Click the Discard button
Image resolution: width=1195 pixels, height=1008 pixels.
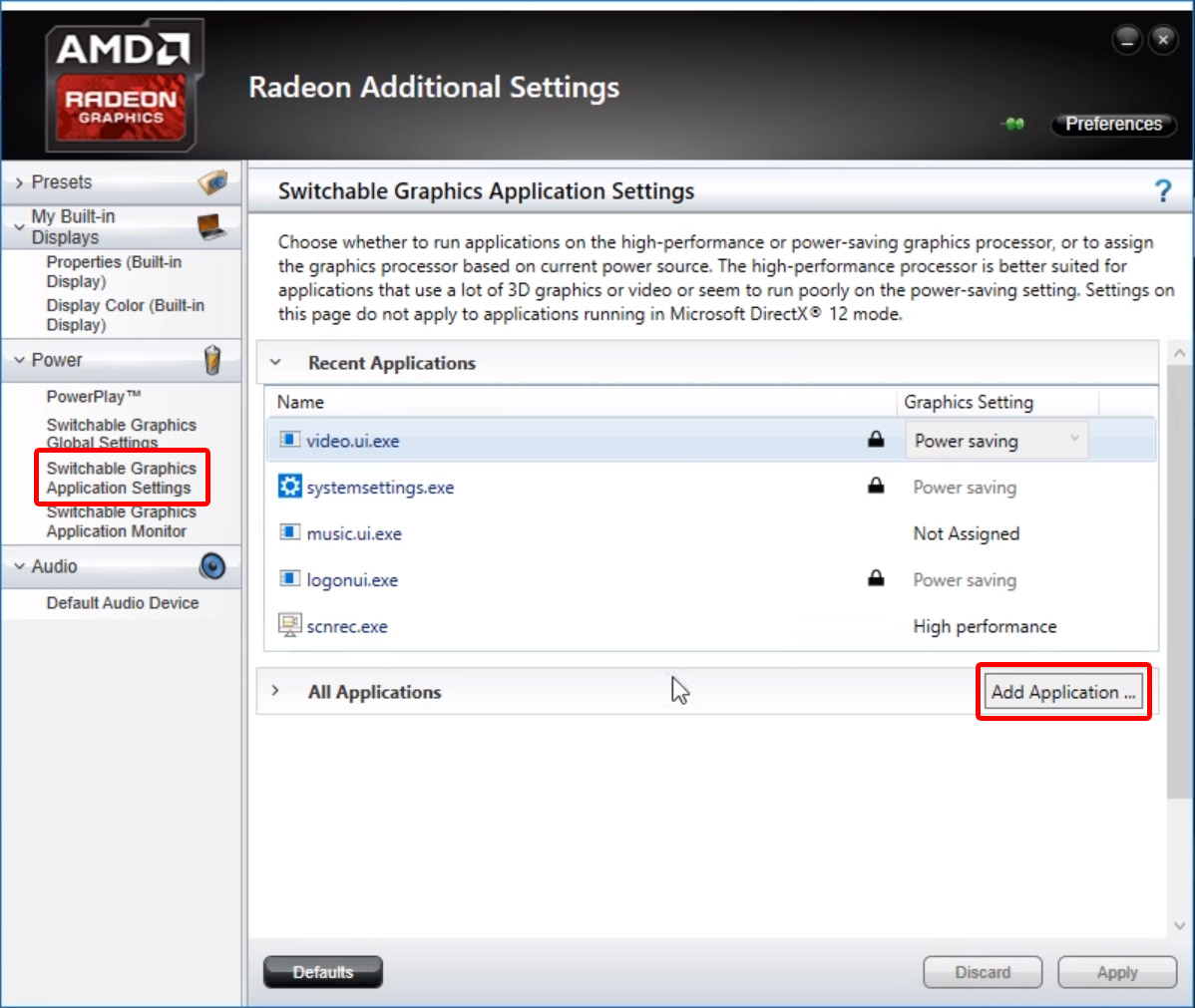coord(983,972)
